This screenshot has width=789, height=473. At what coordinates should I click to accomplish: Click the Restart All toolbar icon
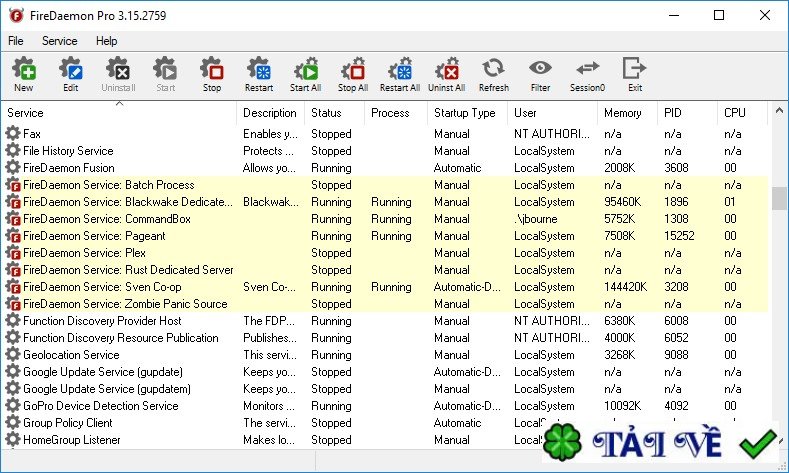(x=400, y=68)
